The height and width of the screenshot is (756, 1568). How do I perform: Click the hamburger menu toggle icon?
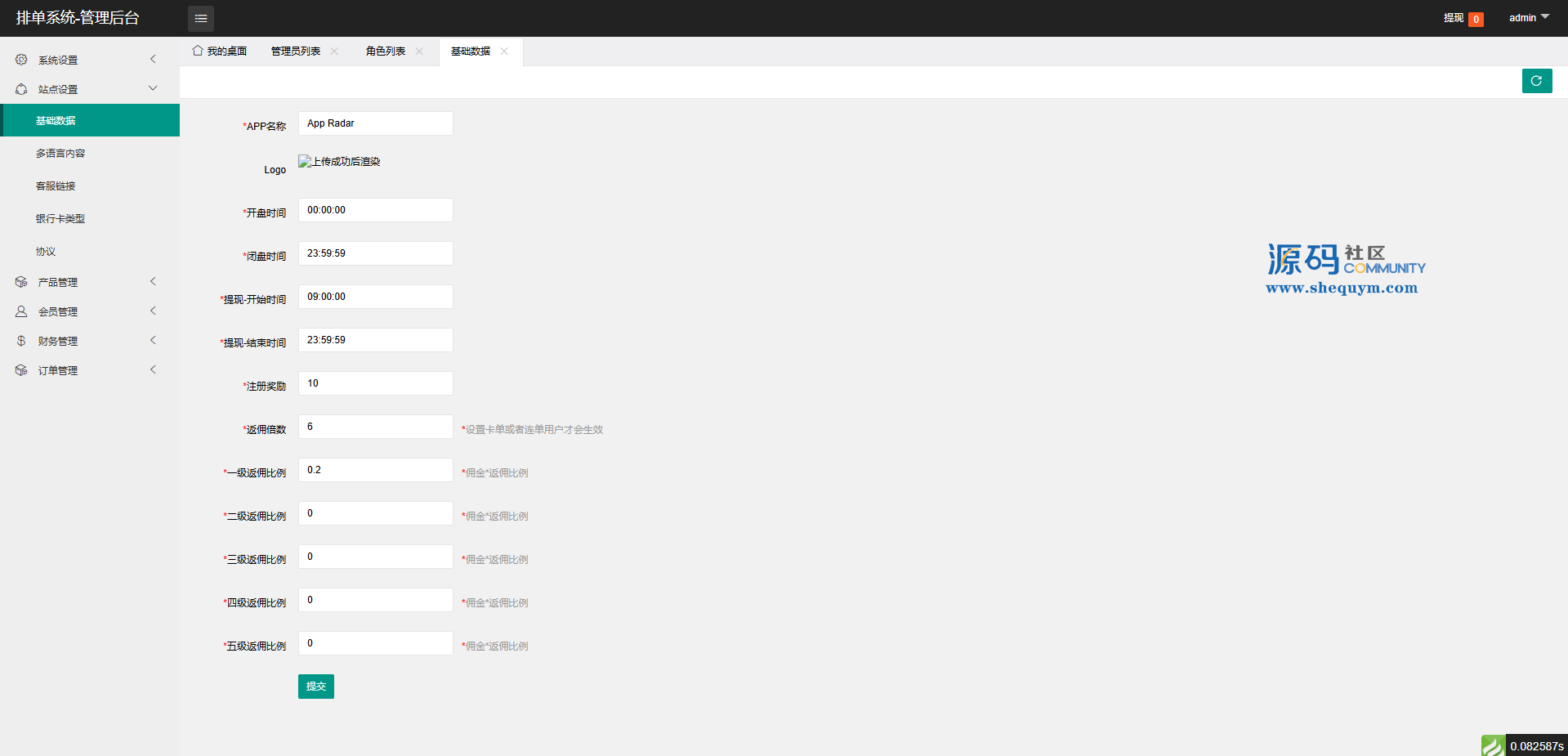200,18
